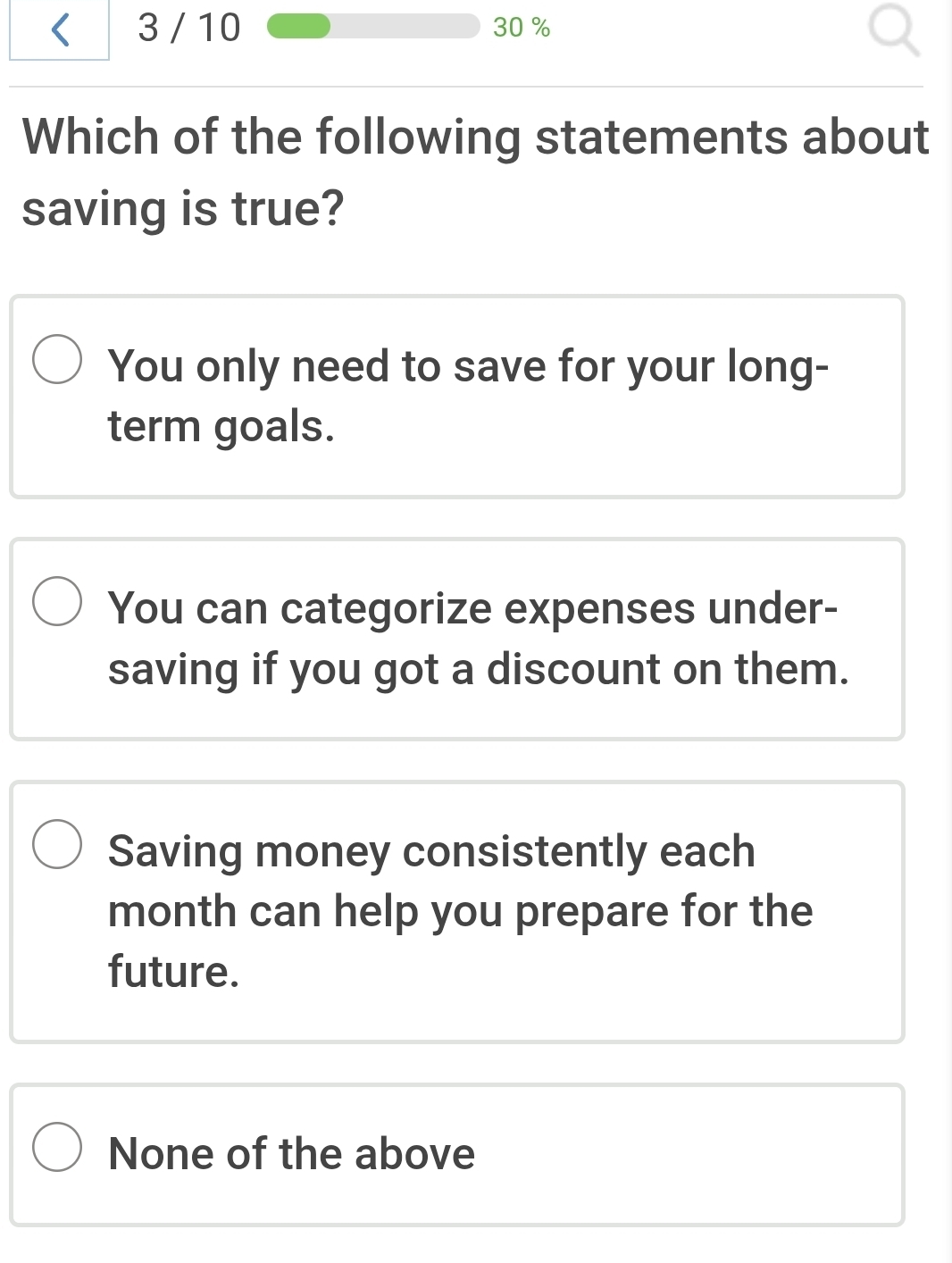This screenshot has height=1263, width=952.
Task: Click the '30 %' progress label
Action: 522,28
